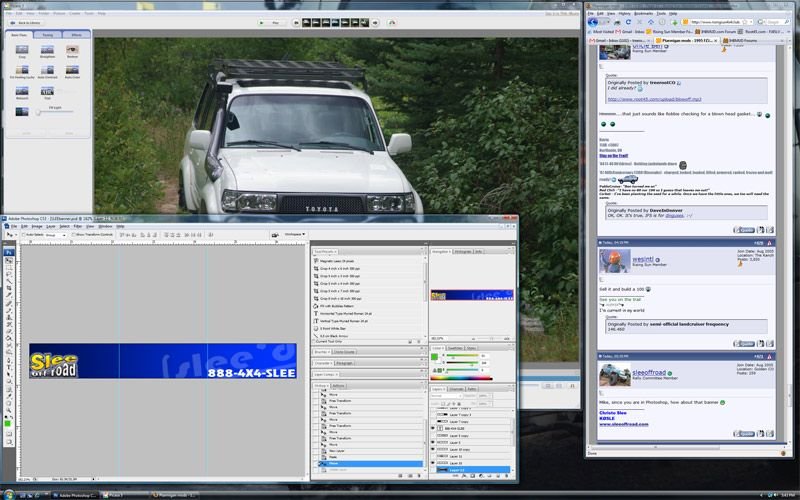Click Firefox back navigation button
800x500 pixels.
click(593, 22)
